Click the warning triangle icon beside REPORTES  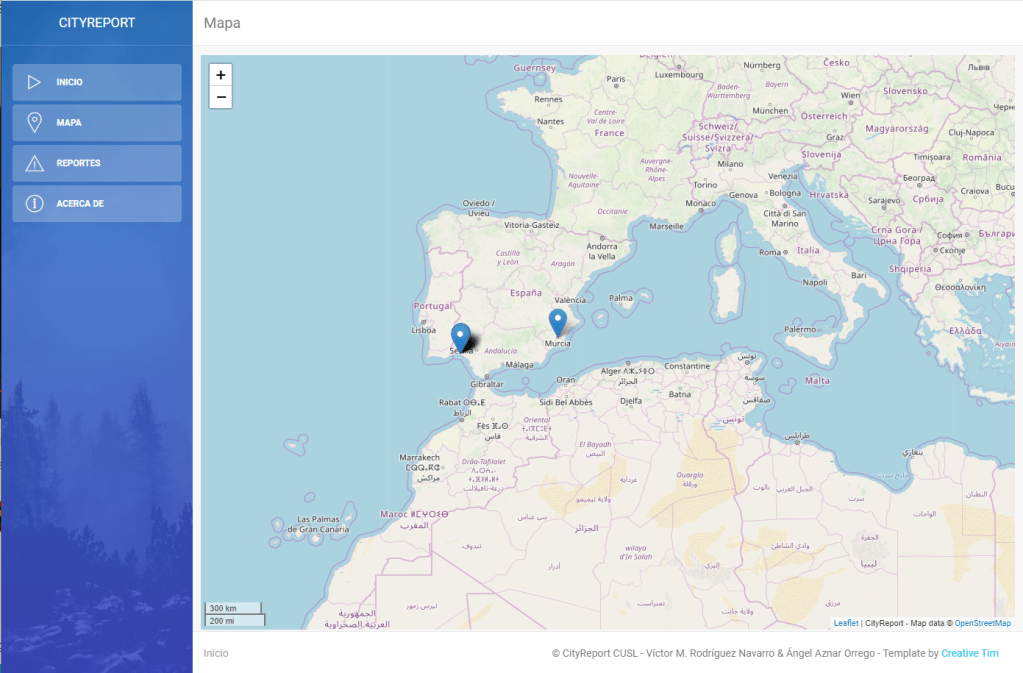coord(34,163)
